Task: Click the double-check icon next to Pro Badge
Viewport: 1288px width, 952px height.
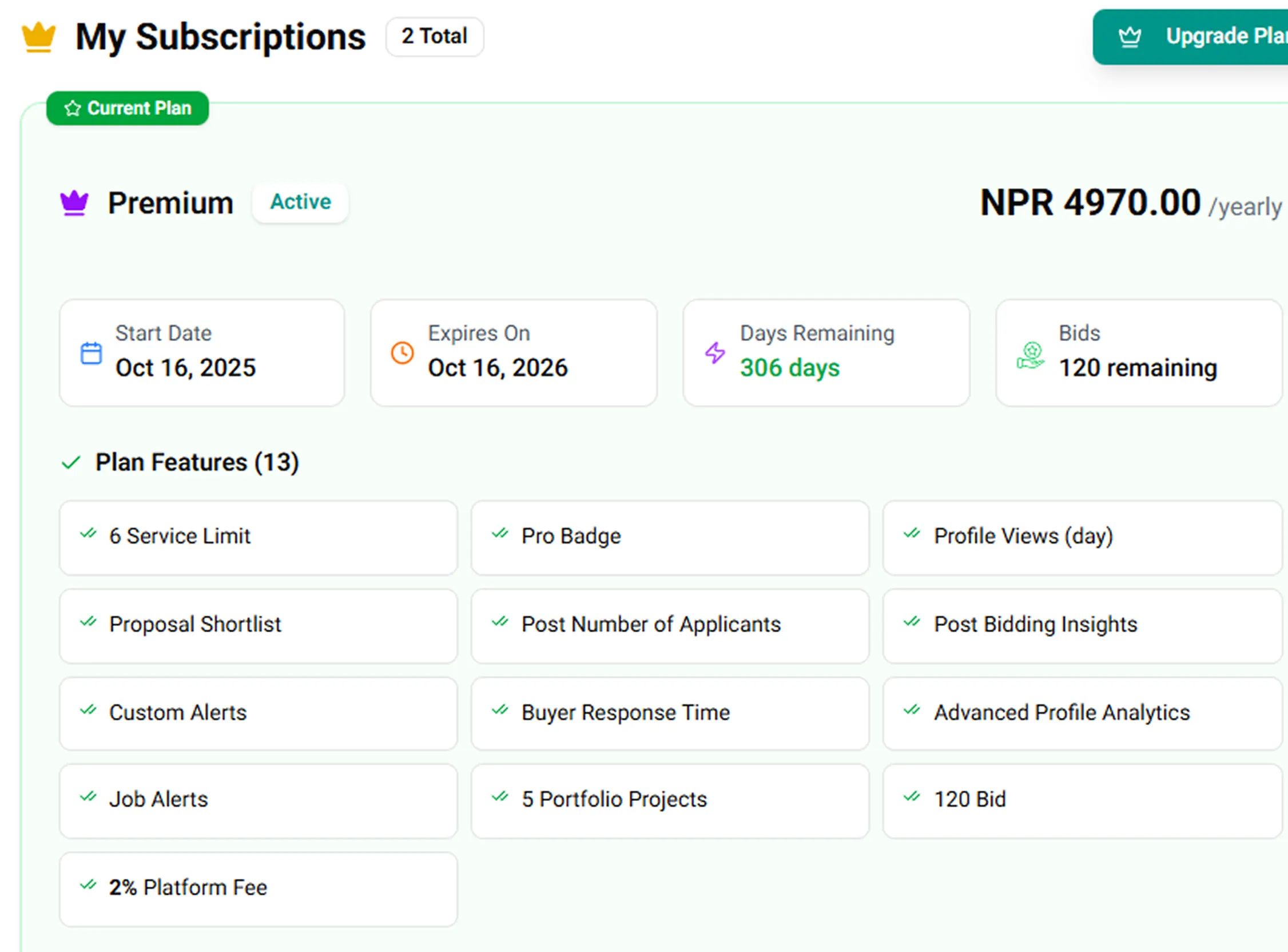Action: tap(500, 535)
